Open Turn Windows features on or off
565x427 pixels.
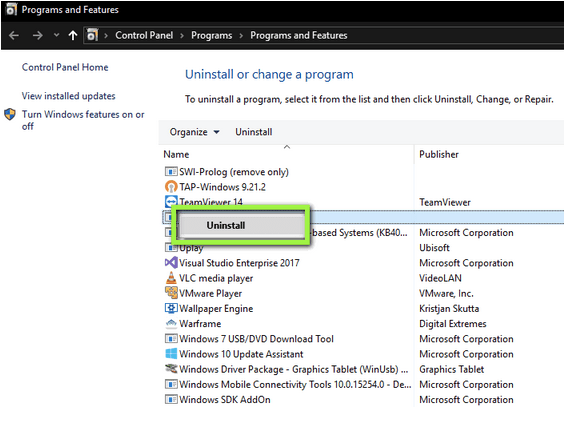[x=83, y=120]
